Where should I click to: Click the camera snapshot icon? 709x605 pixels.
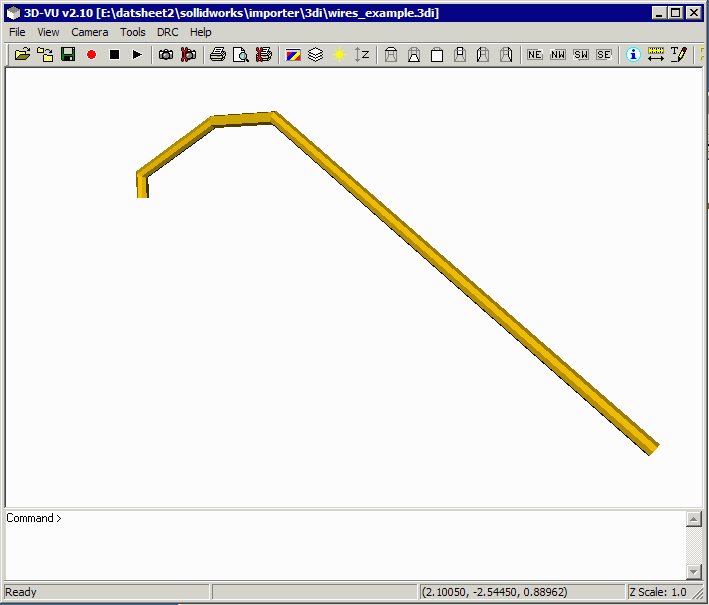pyautogui.click(x=166, y=54)
